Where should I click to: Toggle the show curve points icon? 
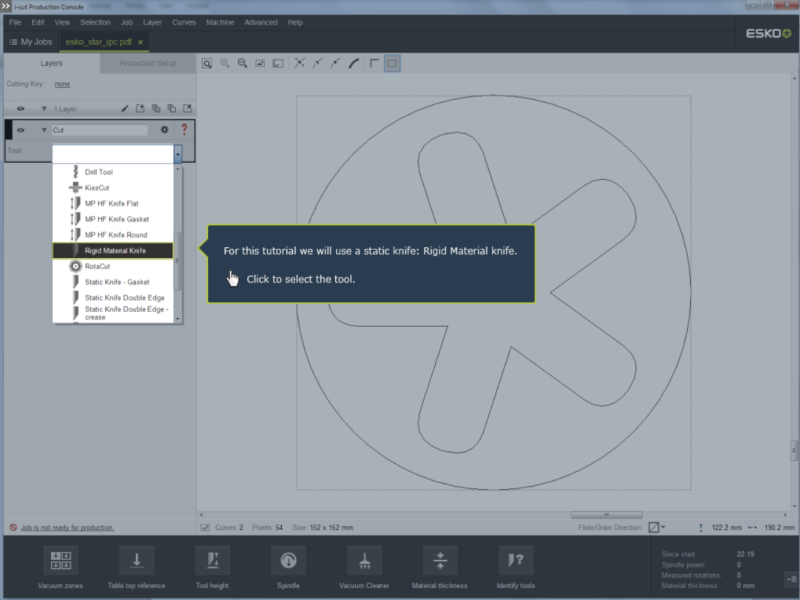300,63
